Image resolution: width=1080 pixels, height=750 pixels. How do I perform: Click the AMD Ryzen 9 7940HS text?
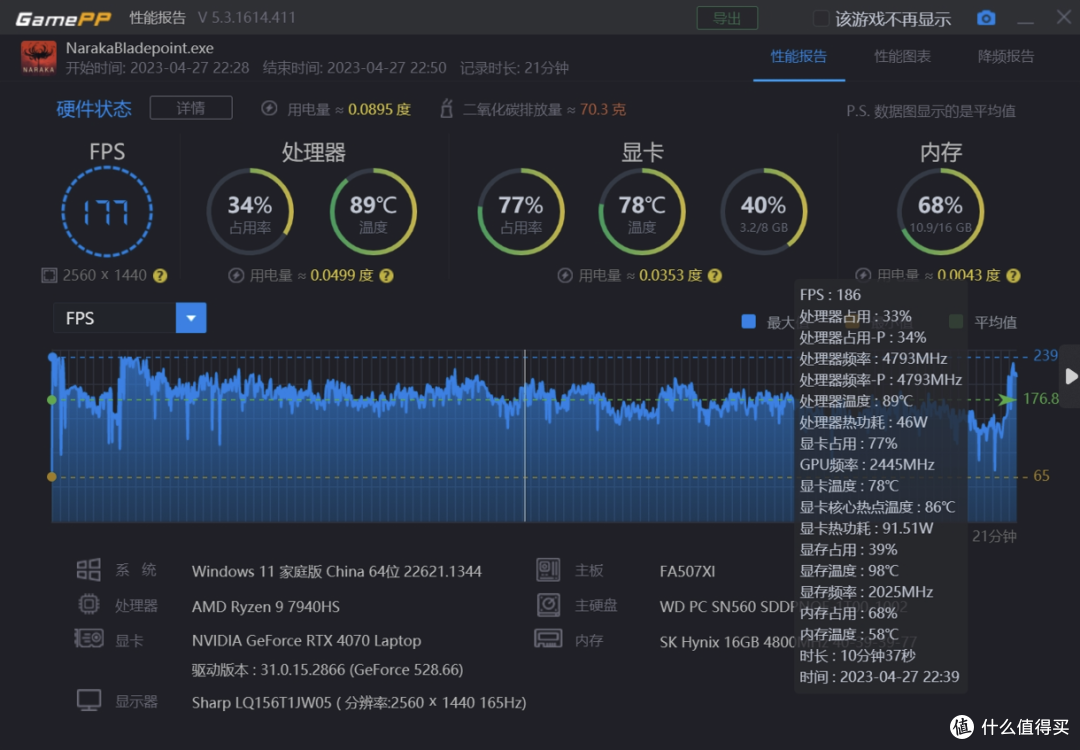265,607
